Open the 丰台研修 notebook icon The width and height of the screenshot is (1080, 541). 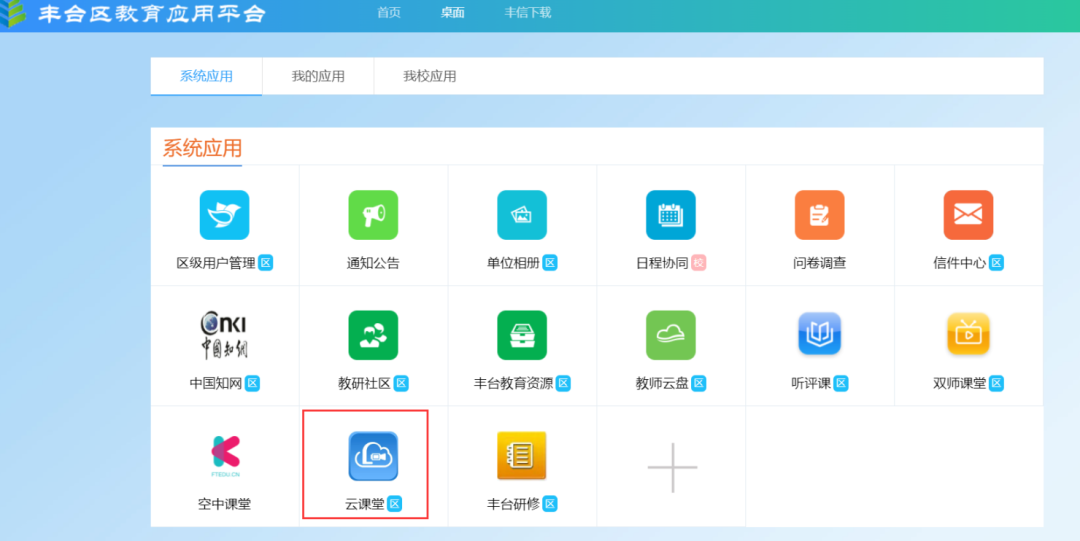(522, 456)
